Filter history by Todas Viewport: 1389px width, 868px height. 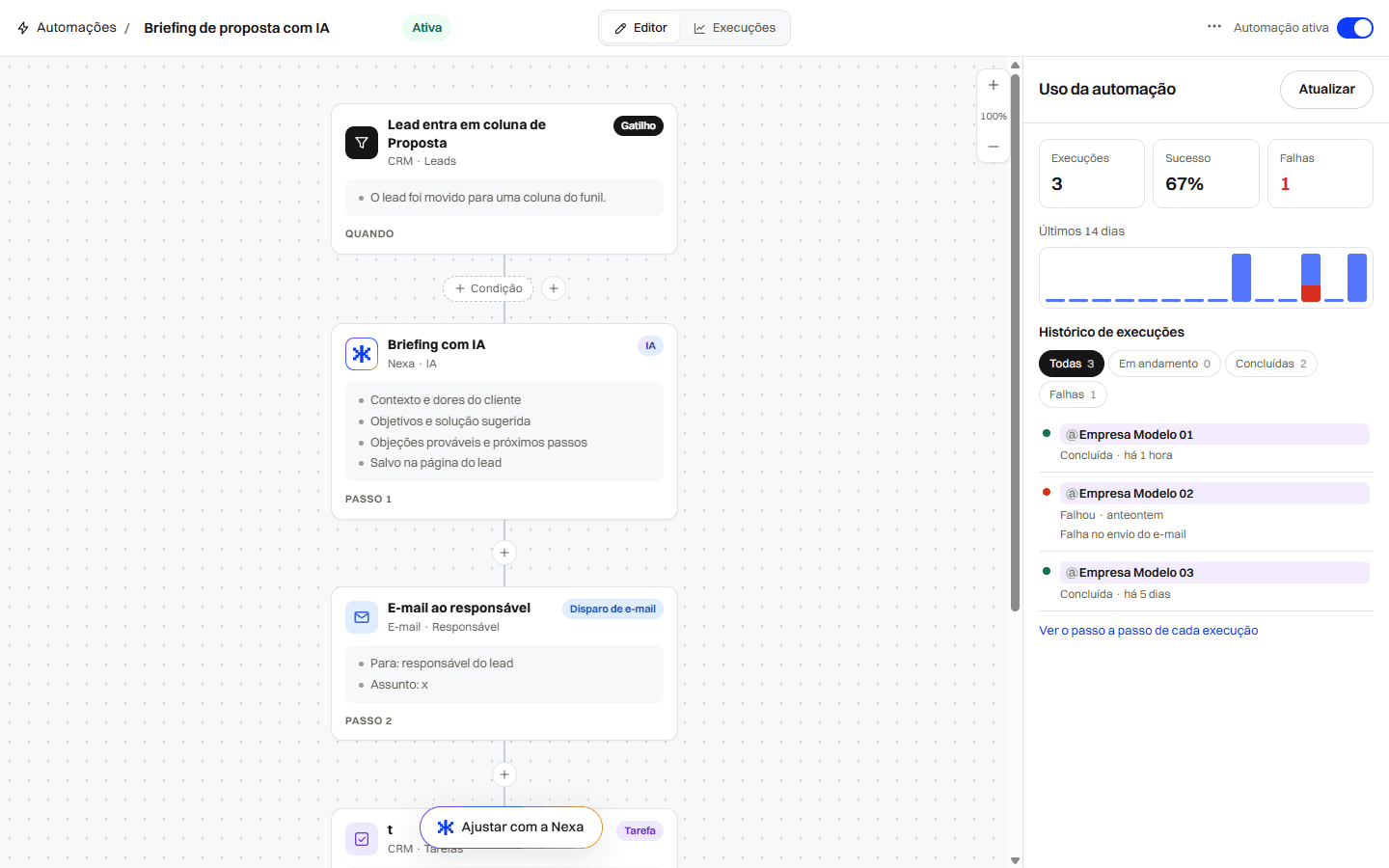click(x=1072, y=364)
